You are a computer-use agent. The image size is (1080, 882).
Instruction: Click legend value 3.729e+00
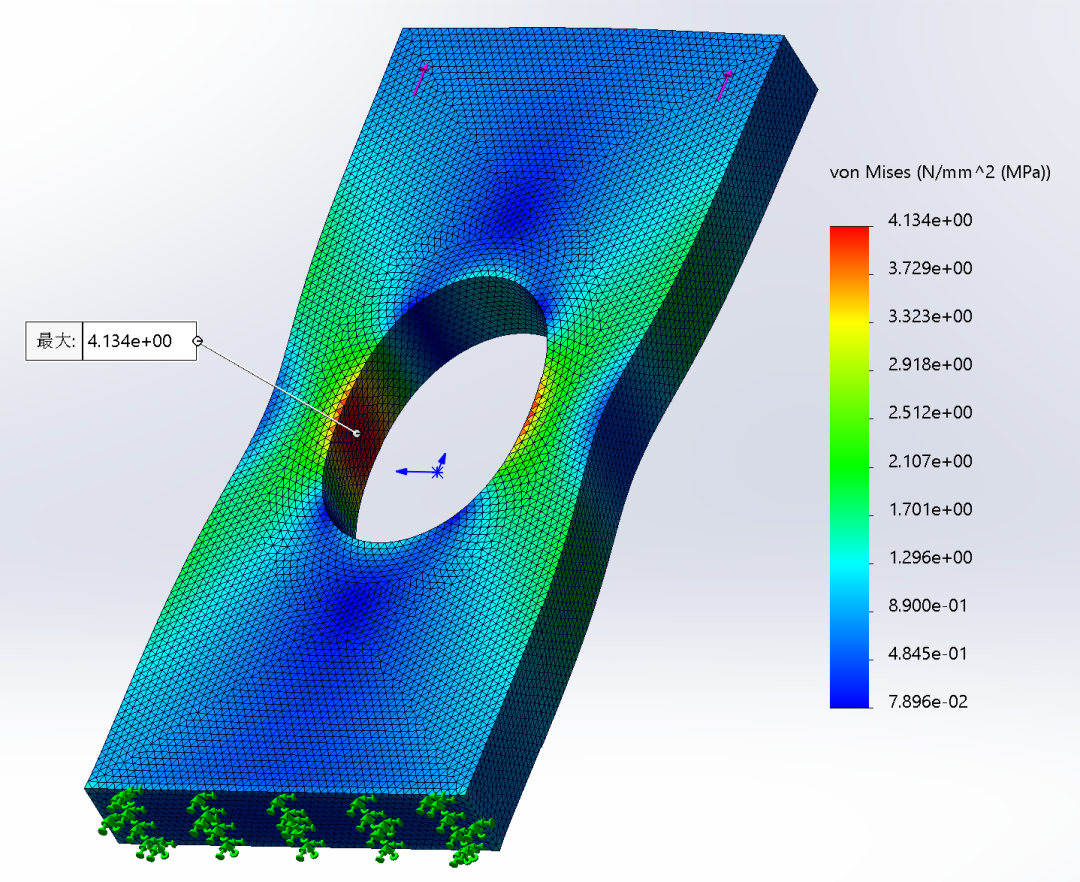[x=930, y=269]
